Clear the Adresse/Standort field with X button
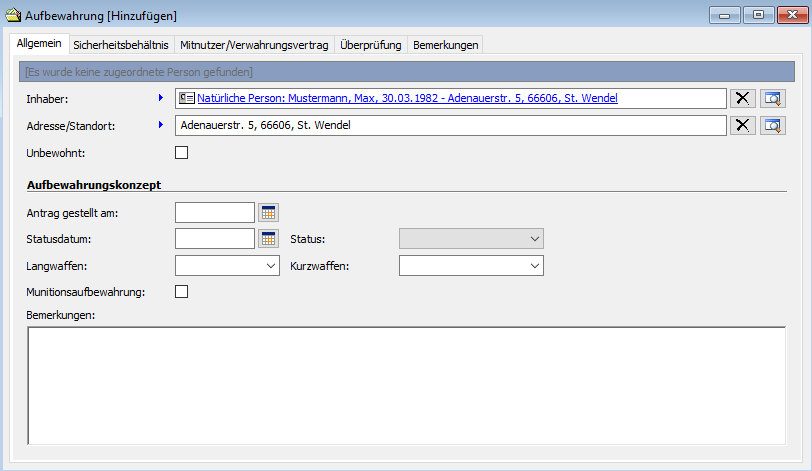This screenshot has height=471, width=812. click(x=742, y=125)
